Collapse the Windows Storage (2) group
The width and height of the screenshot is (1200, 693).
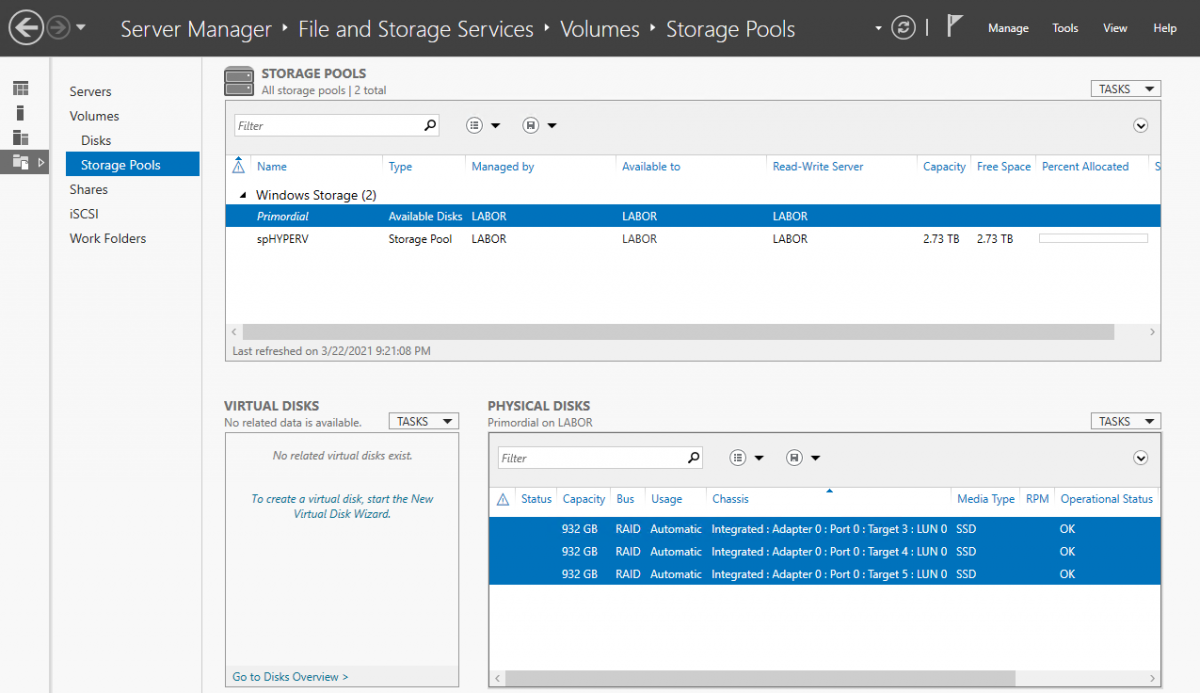243,195
